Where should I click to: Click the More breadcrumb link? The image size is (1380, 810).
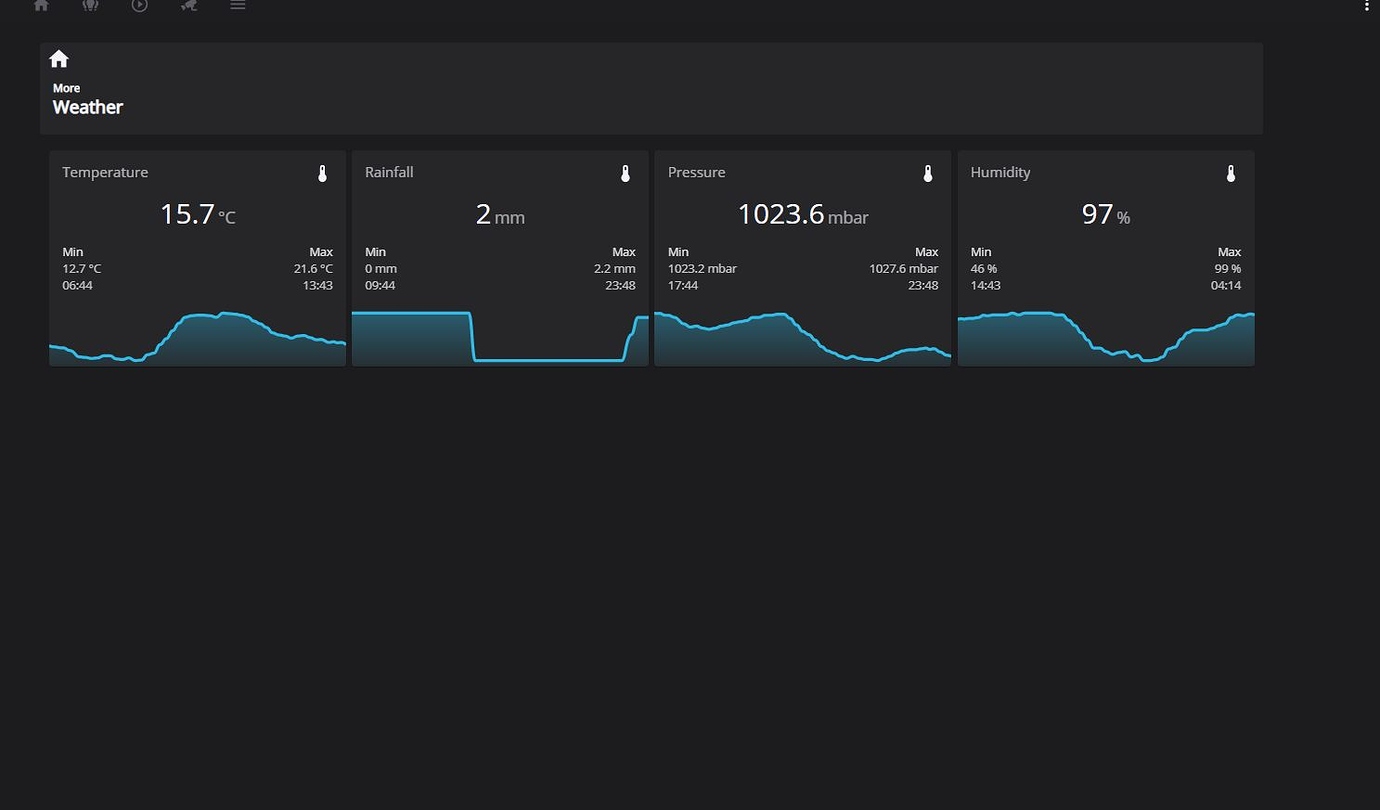66,88
